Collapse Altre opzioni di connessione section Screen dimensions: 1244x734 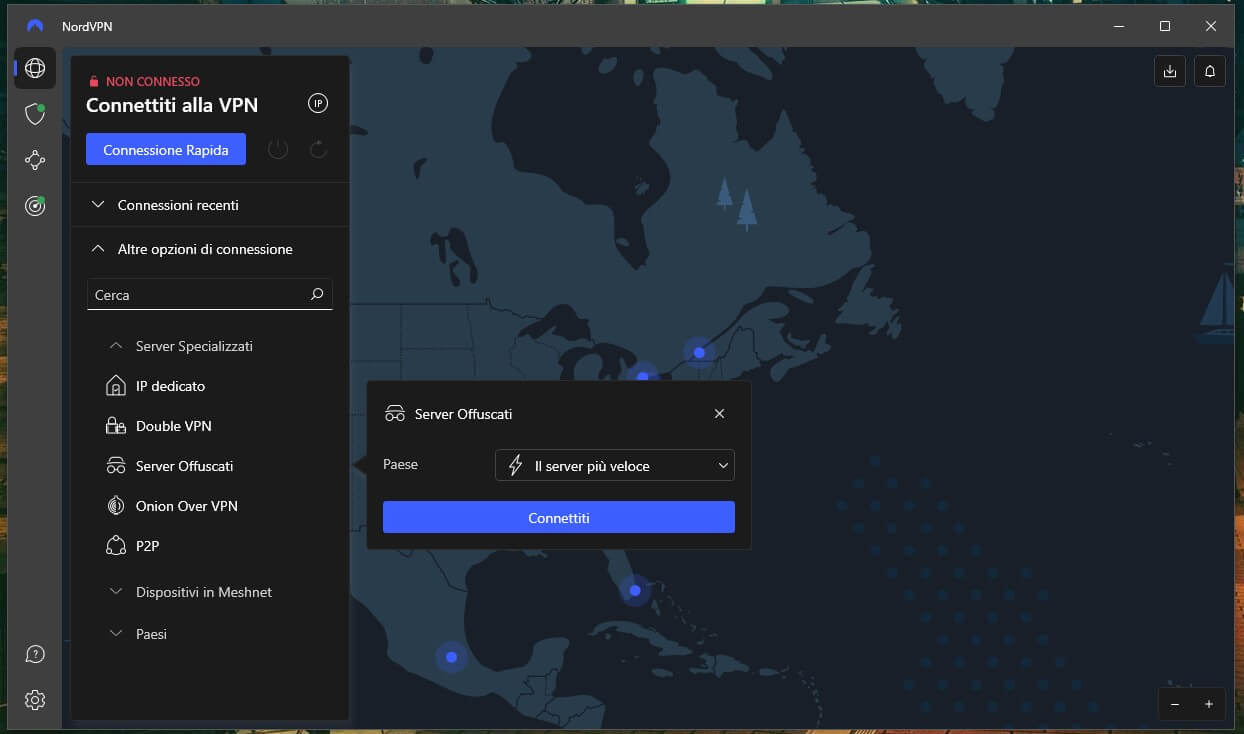pos(210,249)
